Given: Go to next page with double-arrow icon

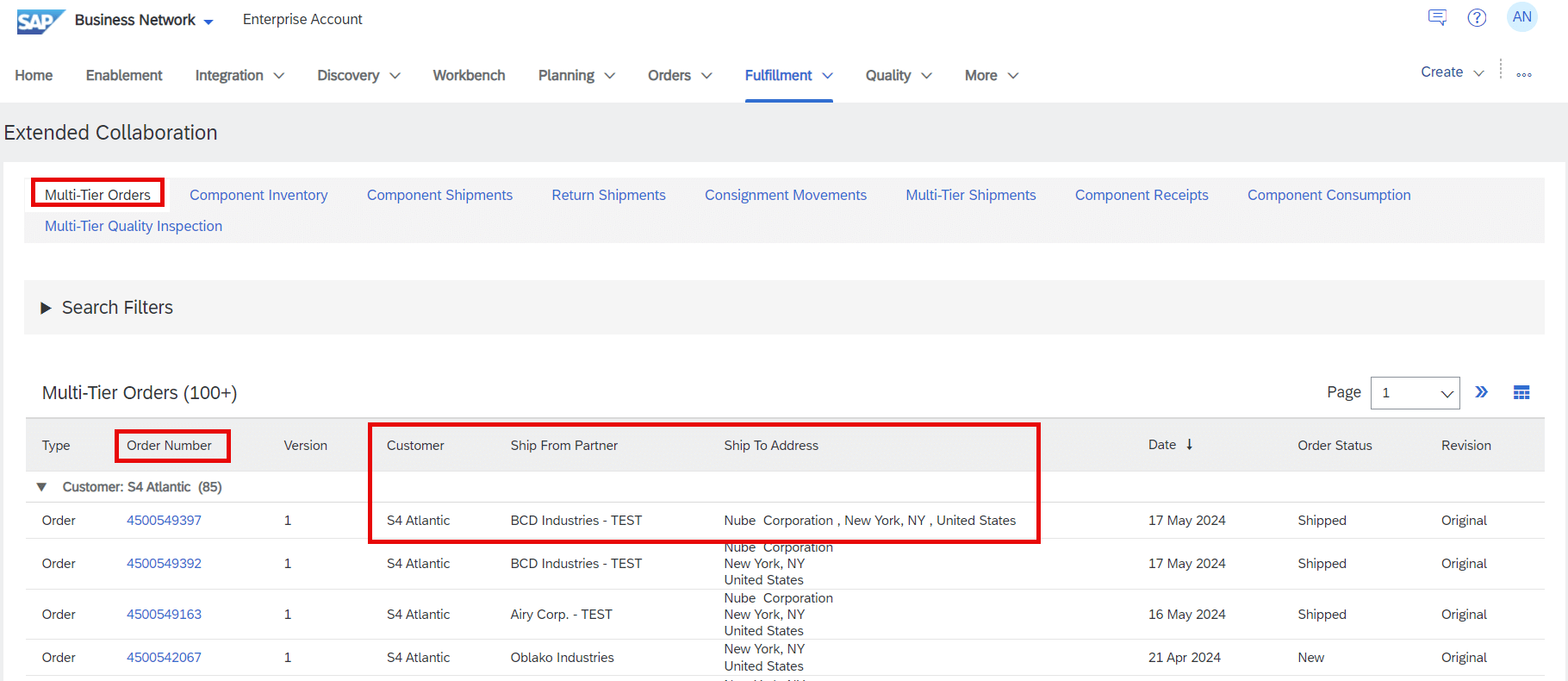Looking at the screenshot, I should 1481,393.
